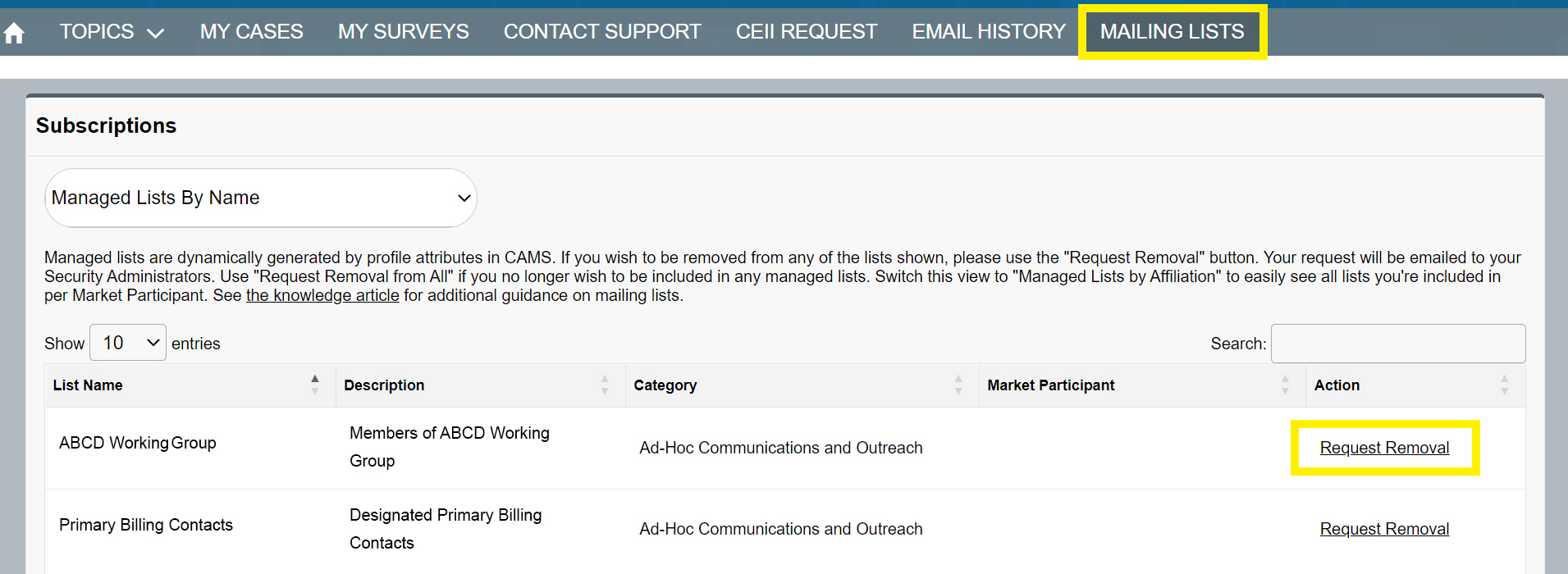The image size is (1568, 574).
Task: Select the Mailing Lists tab
Action: point(1171,32)
